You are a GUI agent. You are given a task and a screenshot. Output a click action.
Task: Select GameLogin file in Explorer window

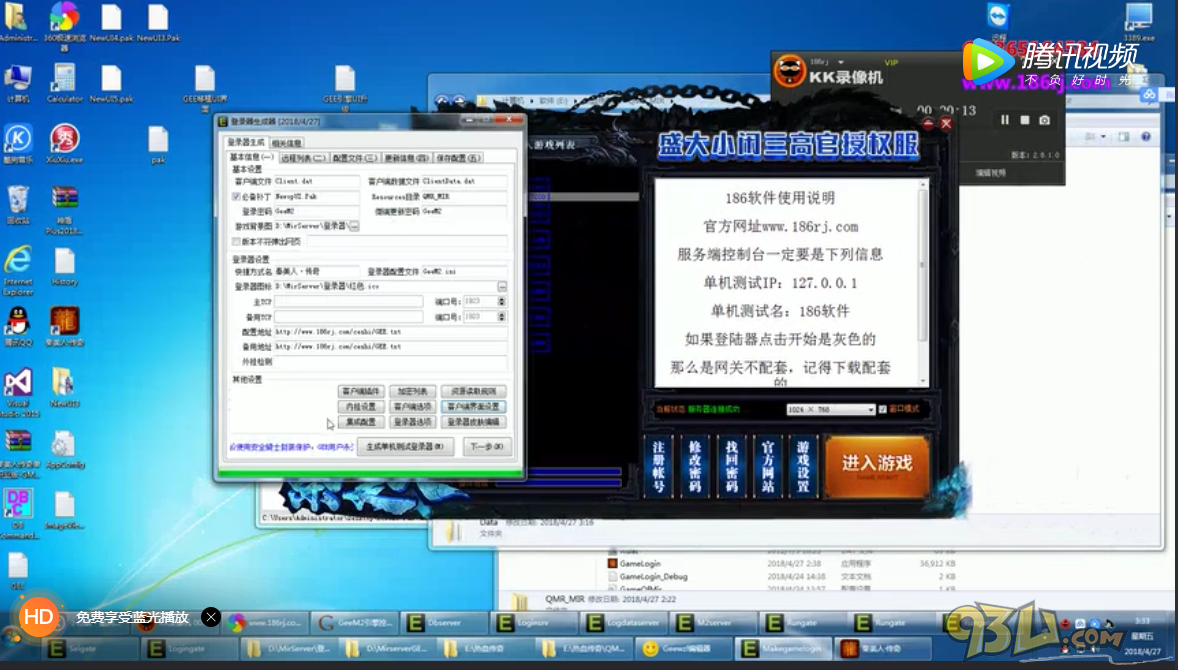coord(639,563)
